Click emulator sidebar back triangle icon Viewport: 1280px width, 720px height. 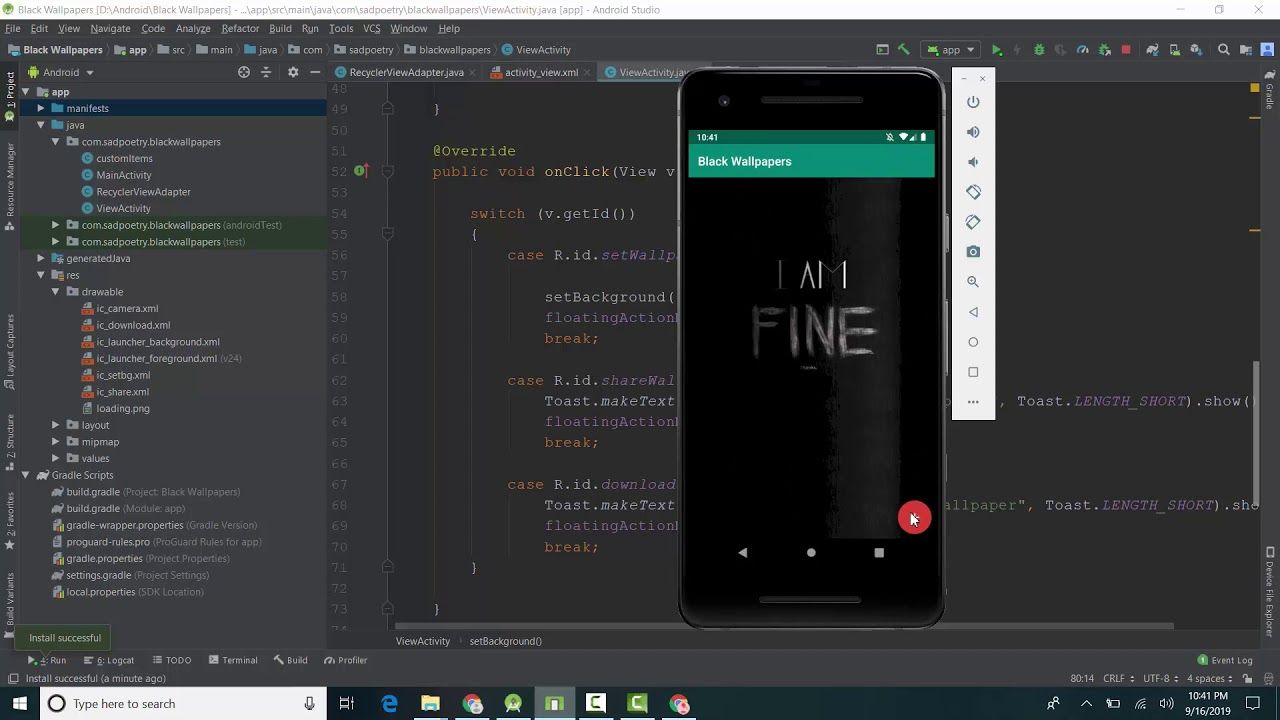click(973, 312)
